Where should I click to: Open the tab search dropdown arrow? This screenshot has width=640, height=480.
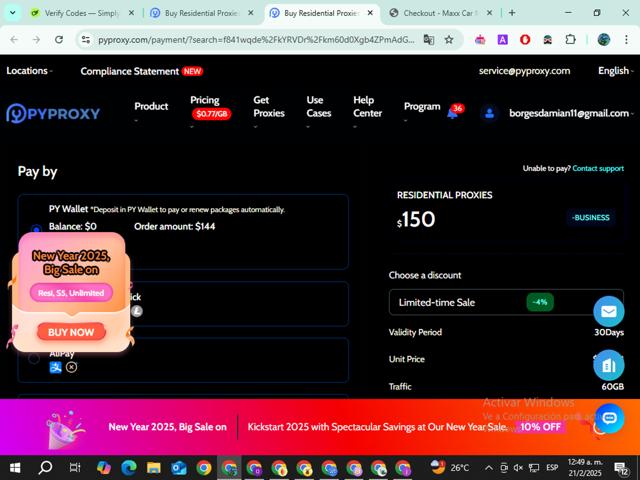pos(13,13)
